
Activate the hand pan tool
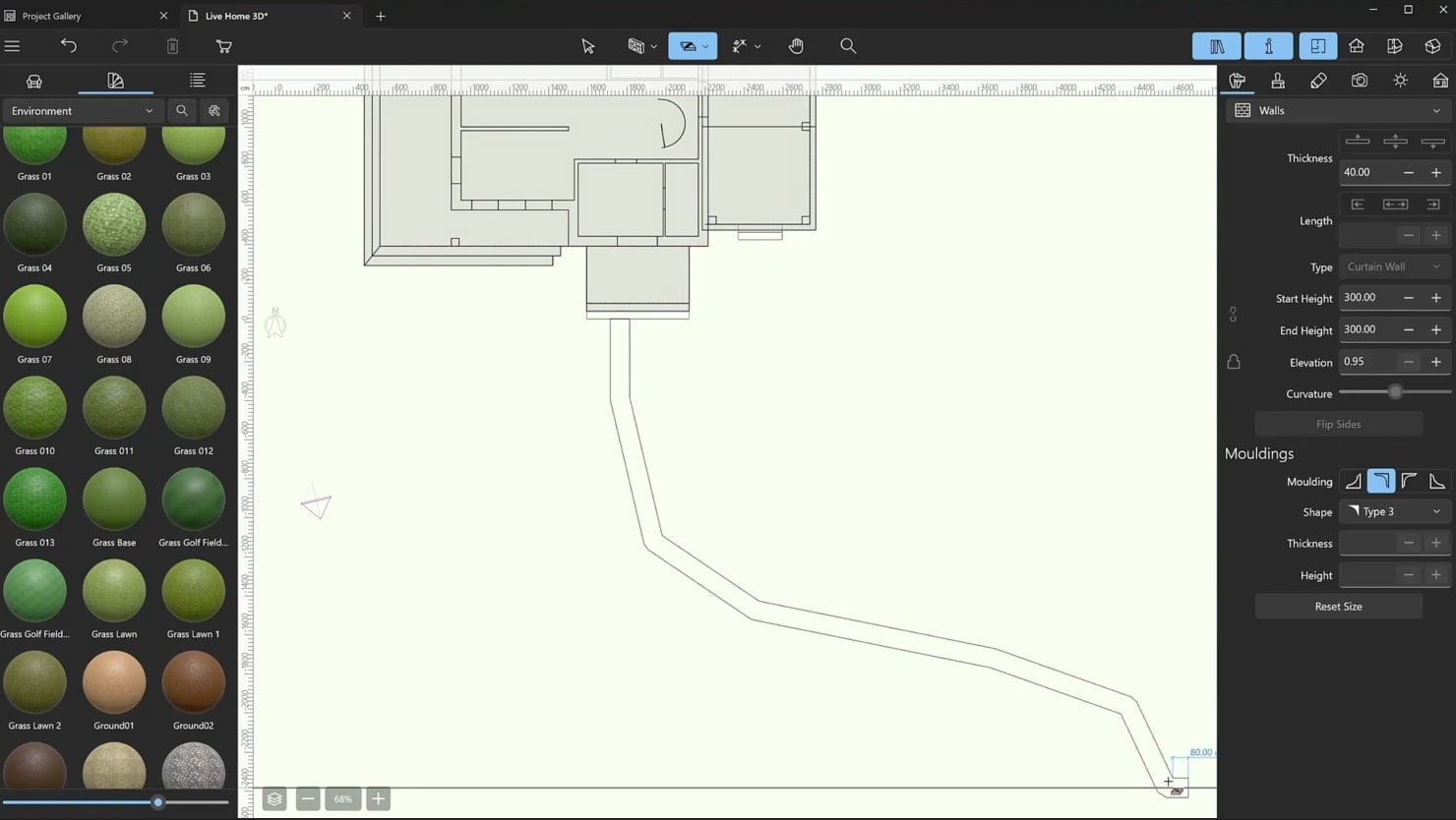point(796,46)
